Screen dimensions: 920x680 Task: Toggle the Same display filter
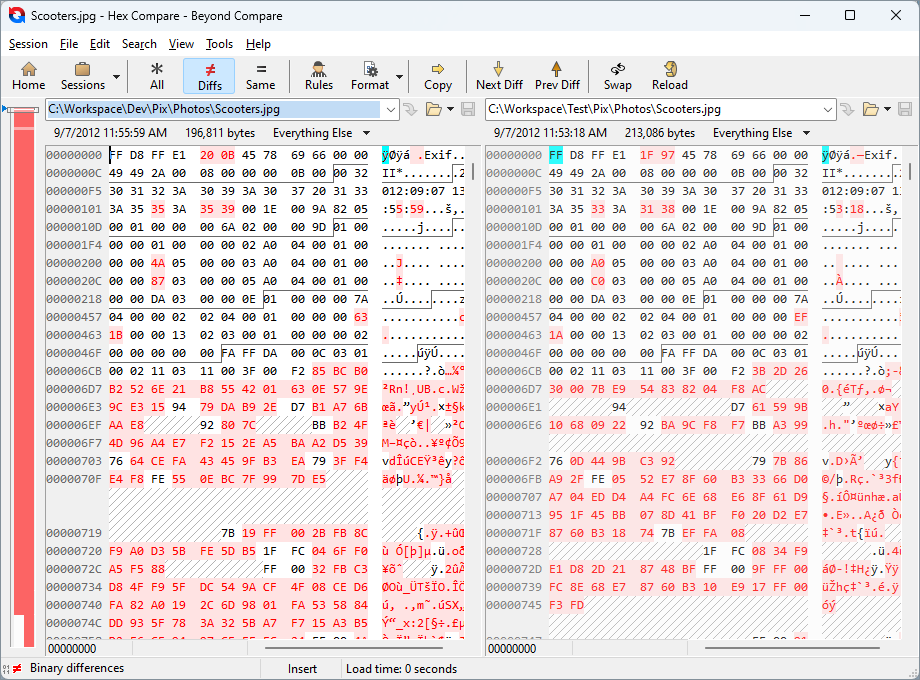(x=260, y=75)
